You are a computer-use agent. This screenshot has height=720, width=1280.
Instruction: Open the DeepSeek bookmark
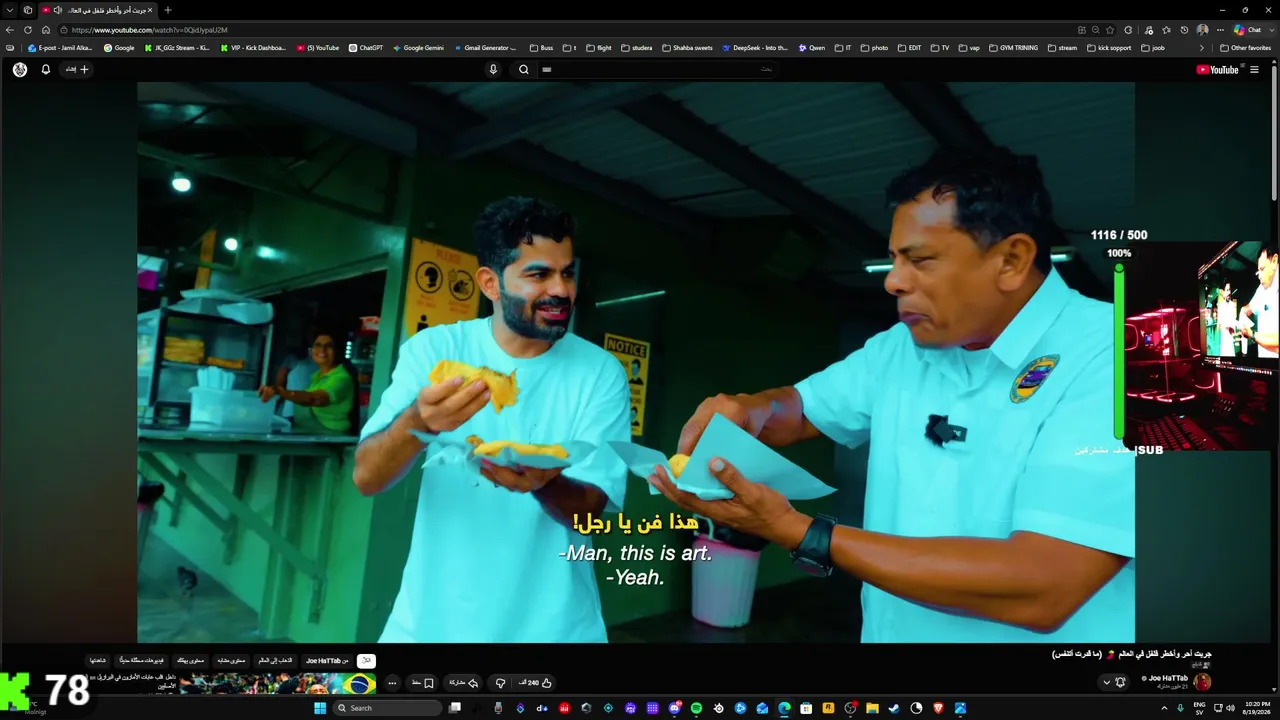(x=755, y=48)
